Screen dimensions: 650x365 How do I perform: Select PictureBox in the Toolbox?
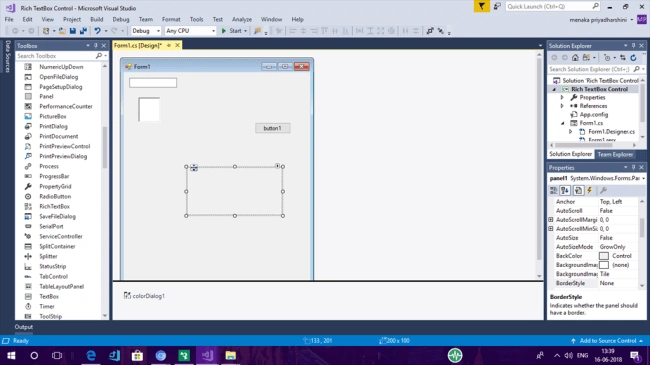(53, 116)
